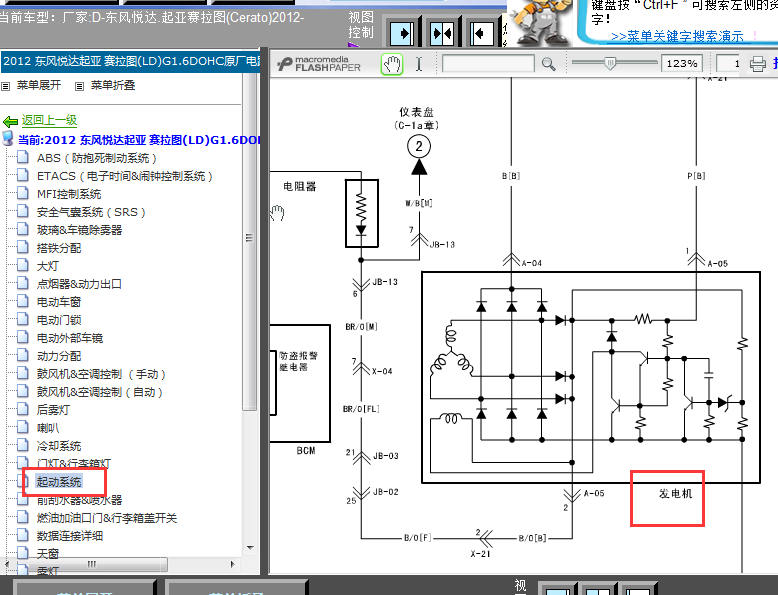Open 鼓风机&空调控制（手动）
This screenshot has height=595, width=778.
coord(101,374)
